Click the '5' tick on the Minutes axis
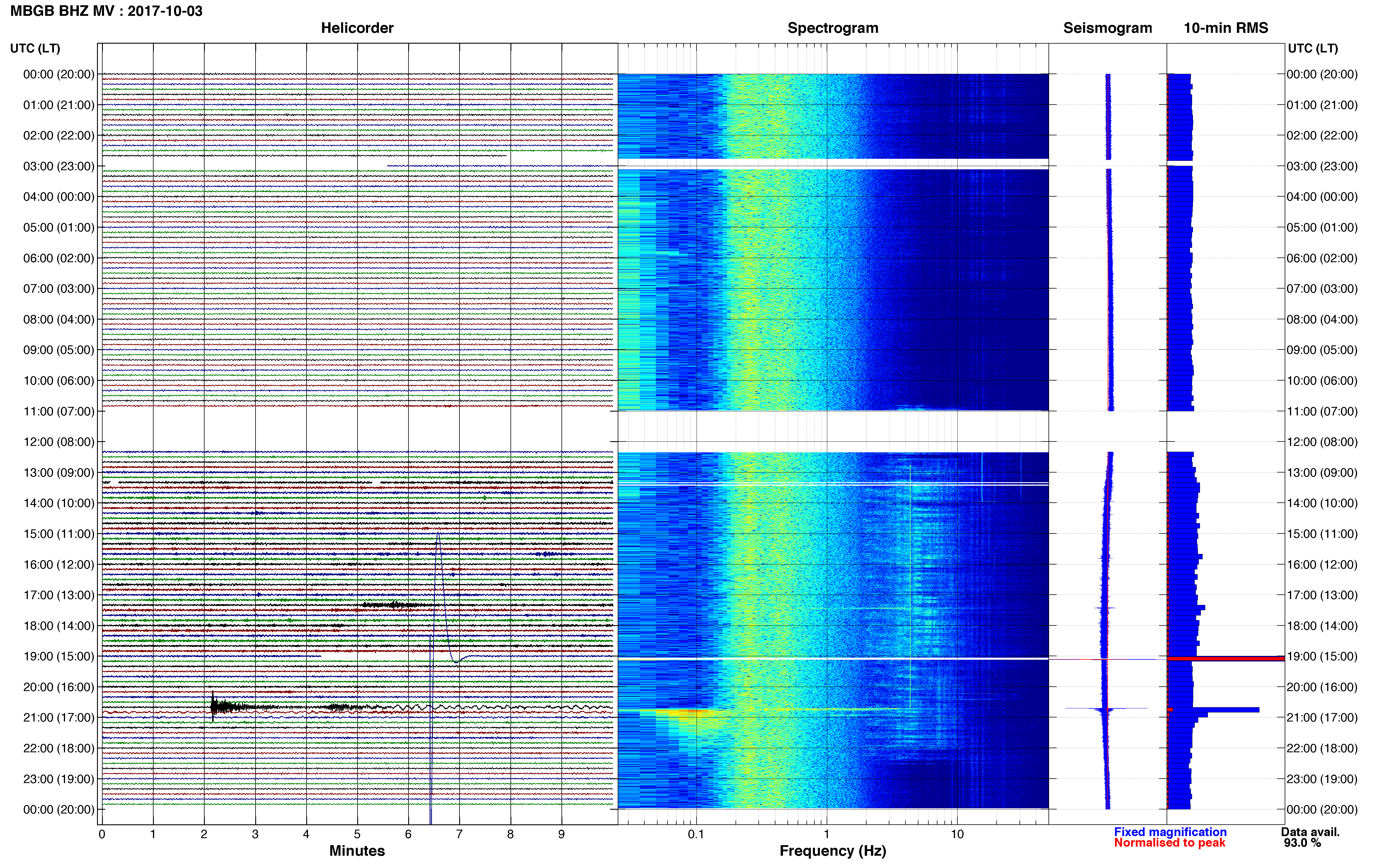The image size is (1389, 868). click(x=357, y=834)
